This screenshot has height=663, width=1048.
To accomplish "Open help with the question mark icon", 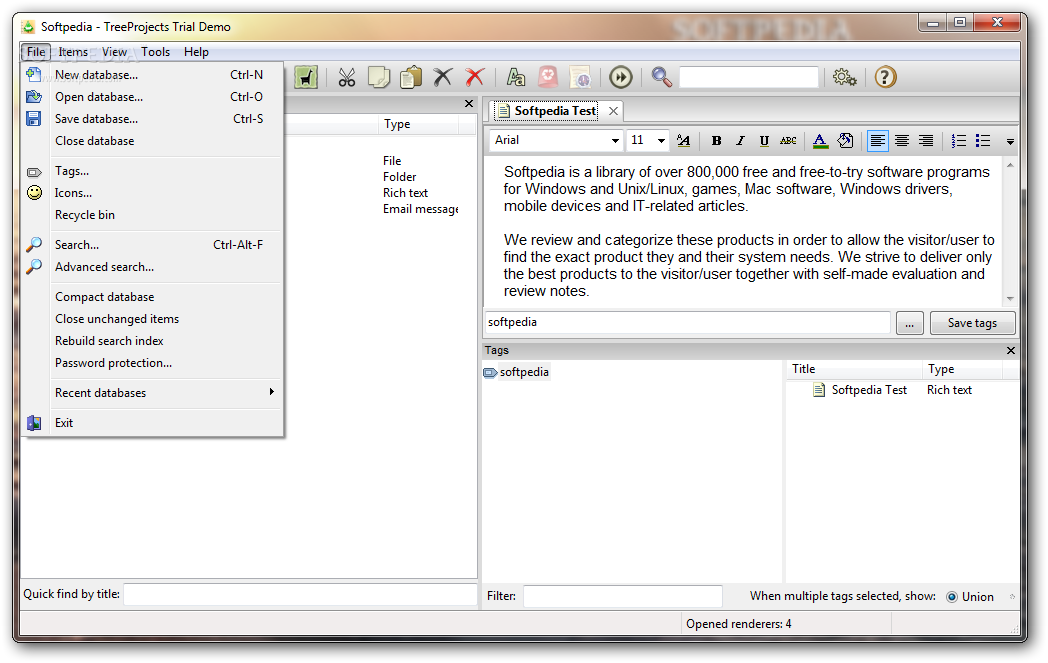I will 885,78.
